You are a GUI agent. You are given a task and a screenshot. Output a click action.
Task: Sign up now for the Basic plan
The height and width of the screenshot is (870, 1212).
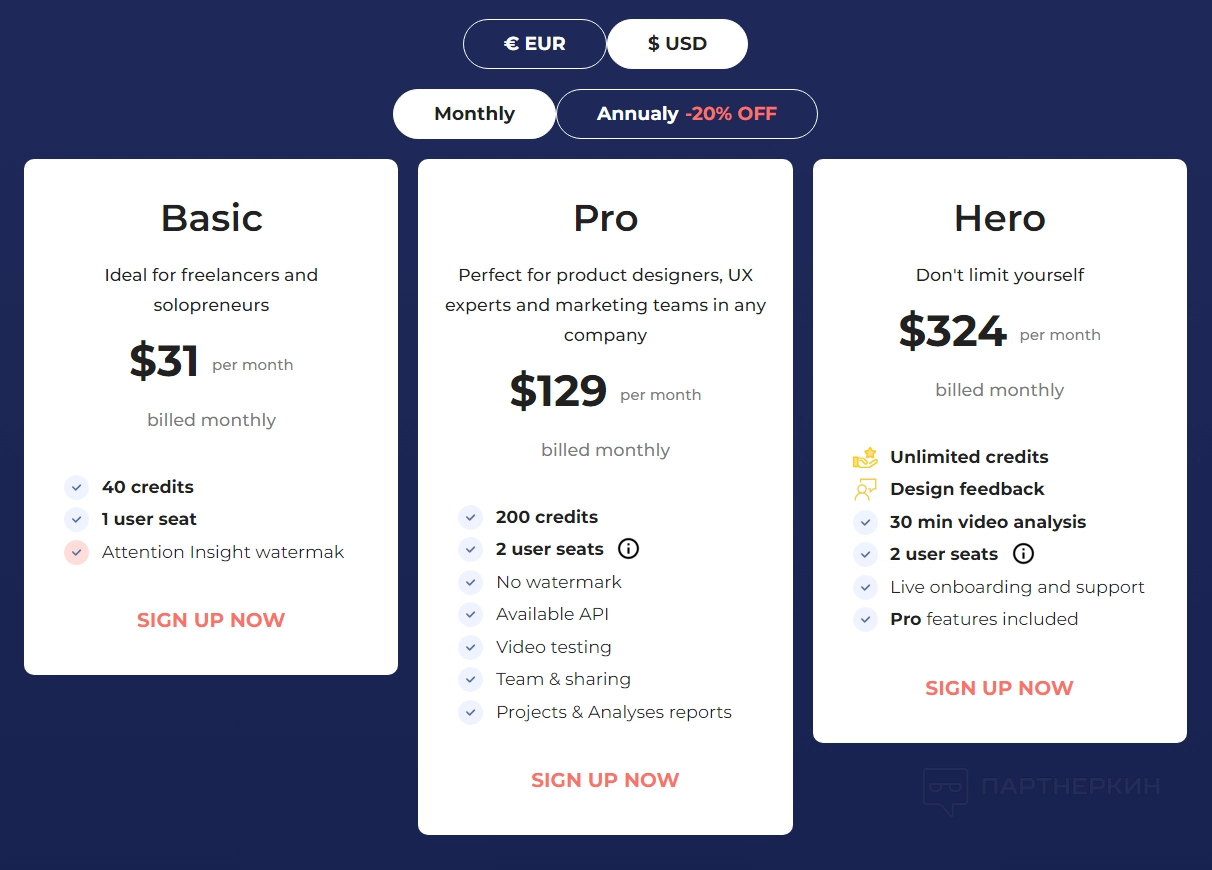click(211, 620)
